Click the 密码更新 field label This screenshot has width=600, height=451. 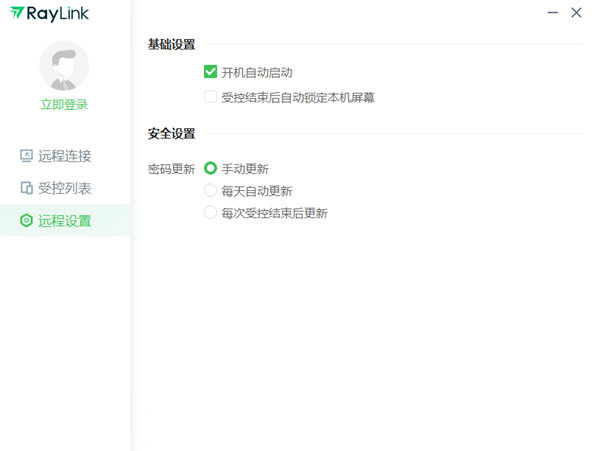171,168
